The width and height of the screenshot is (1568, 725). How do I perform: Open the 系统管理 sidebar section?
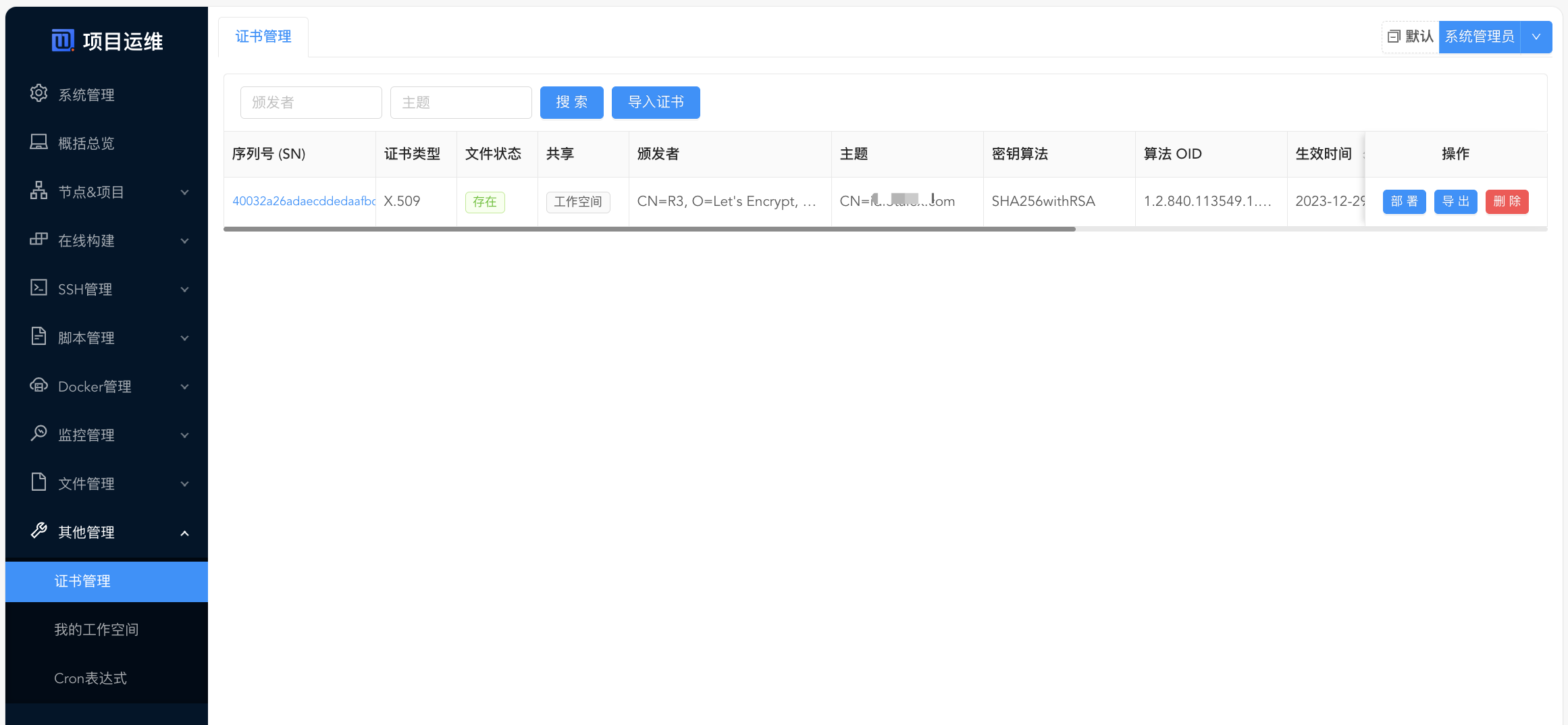38,94
